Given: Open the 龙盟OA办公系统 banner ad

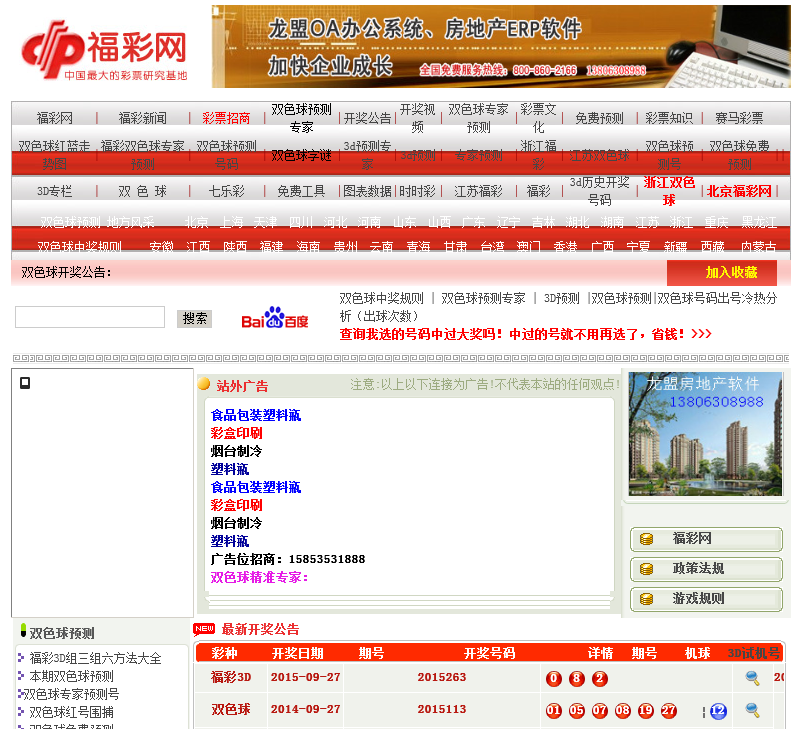Looking at the screenshot, I should click(x=501, y=47).
